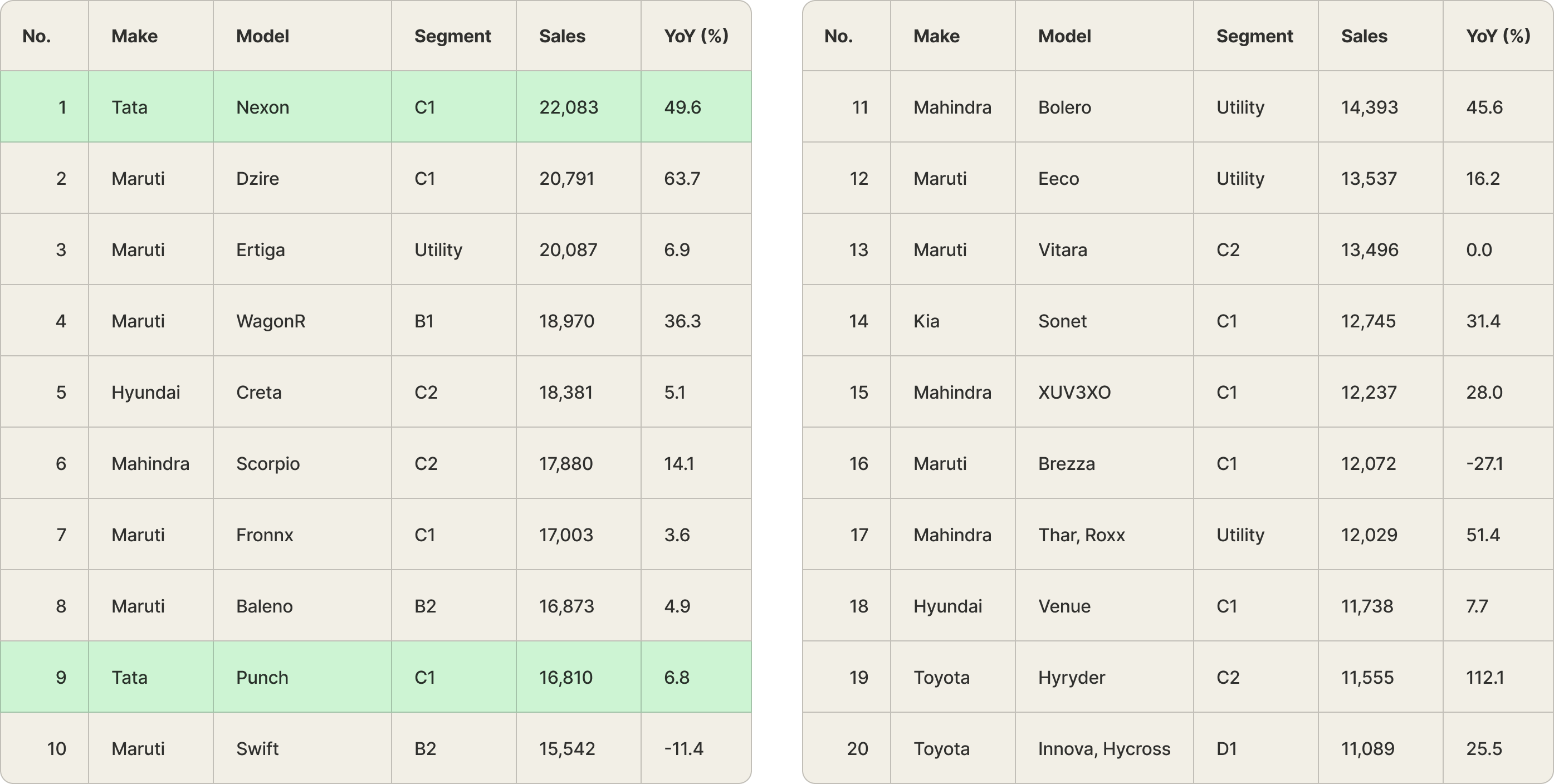Click the Ertiga Utility segment cell
The height and width of the screenshot is (784, 1554).
[438, 249]
